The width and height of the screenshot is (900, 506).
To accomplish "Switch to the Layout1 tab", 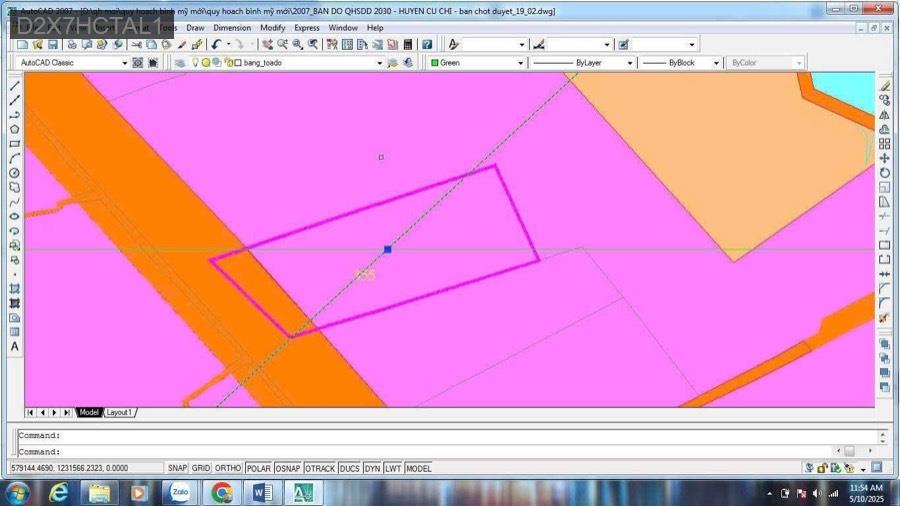I will pos(119,412).
